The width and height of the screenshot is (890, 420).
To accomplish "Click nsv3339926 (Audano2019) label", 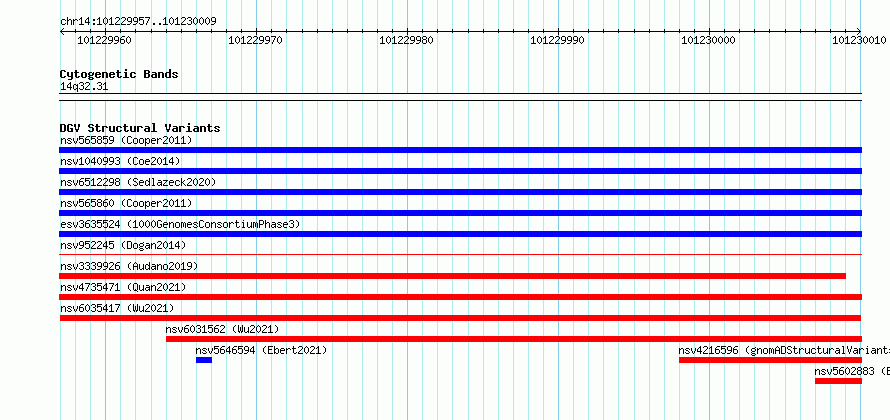I will 129,266.
